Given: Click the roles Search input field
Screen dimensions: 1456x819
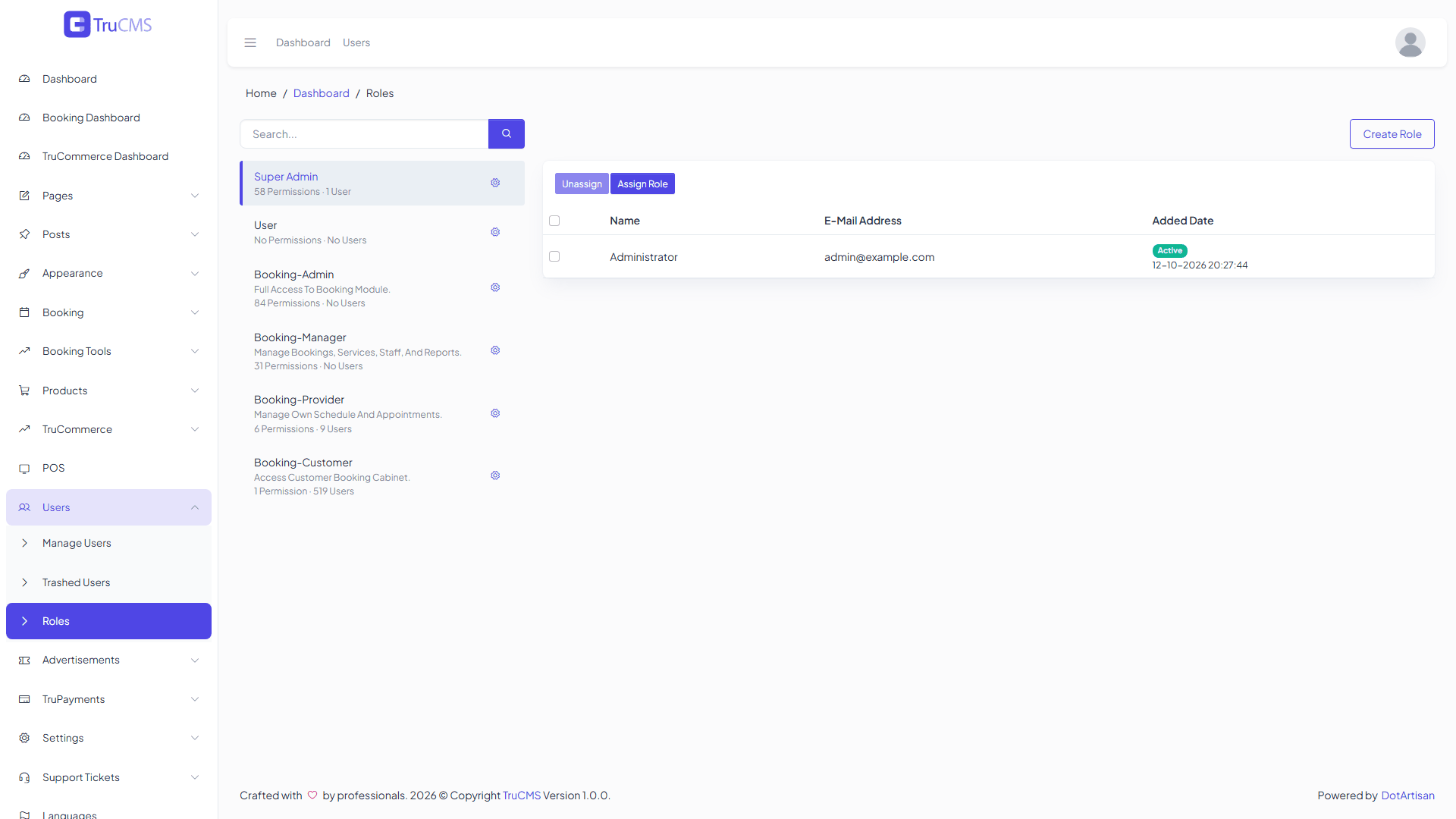Looking at the screenshot, I should point(364,133).
